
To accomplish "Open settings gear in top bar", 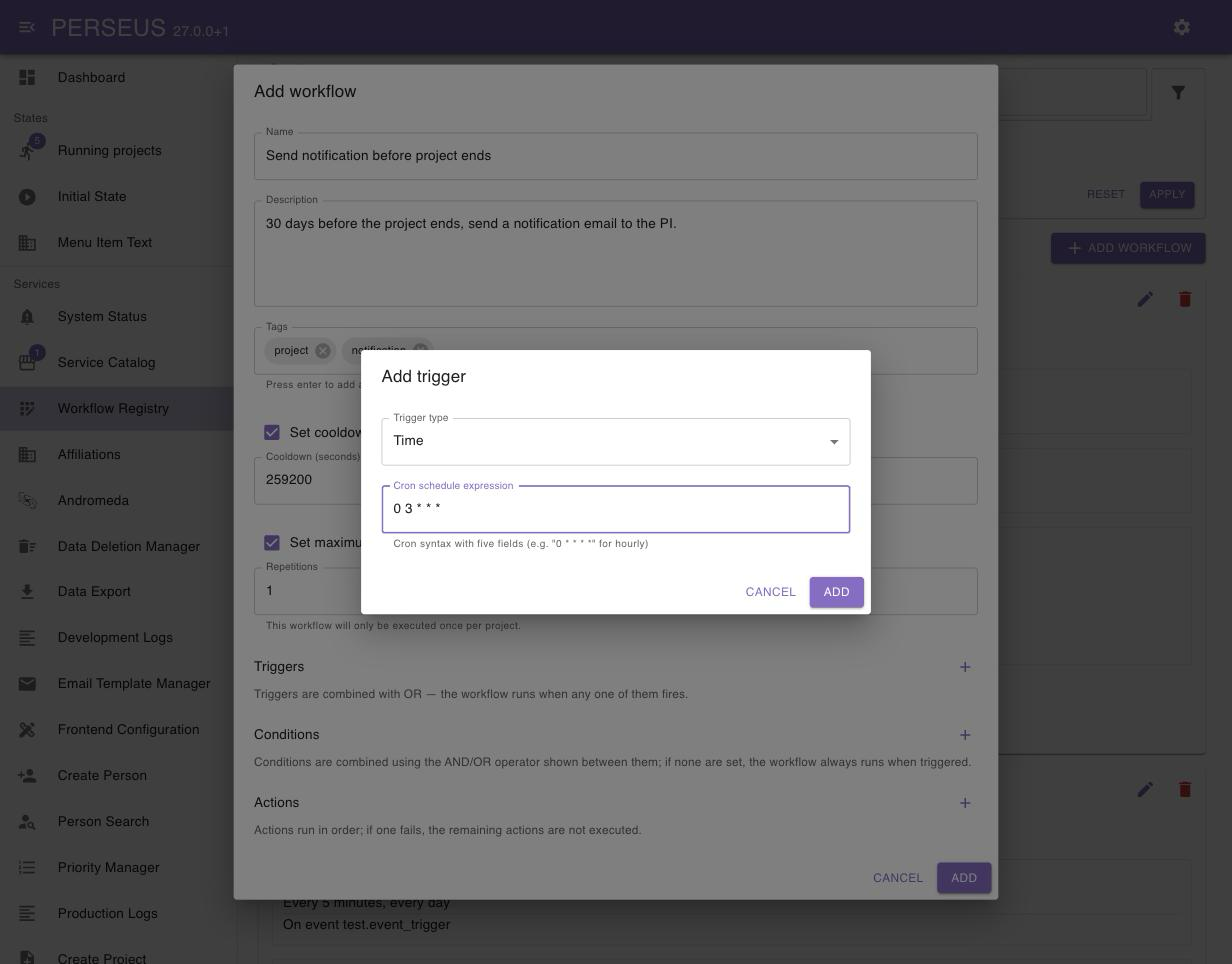I will 1182,27.
